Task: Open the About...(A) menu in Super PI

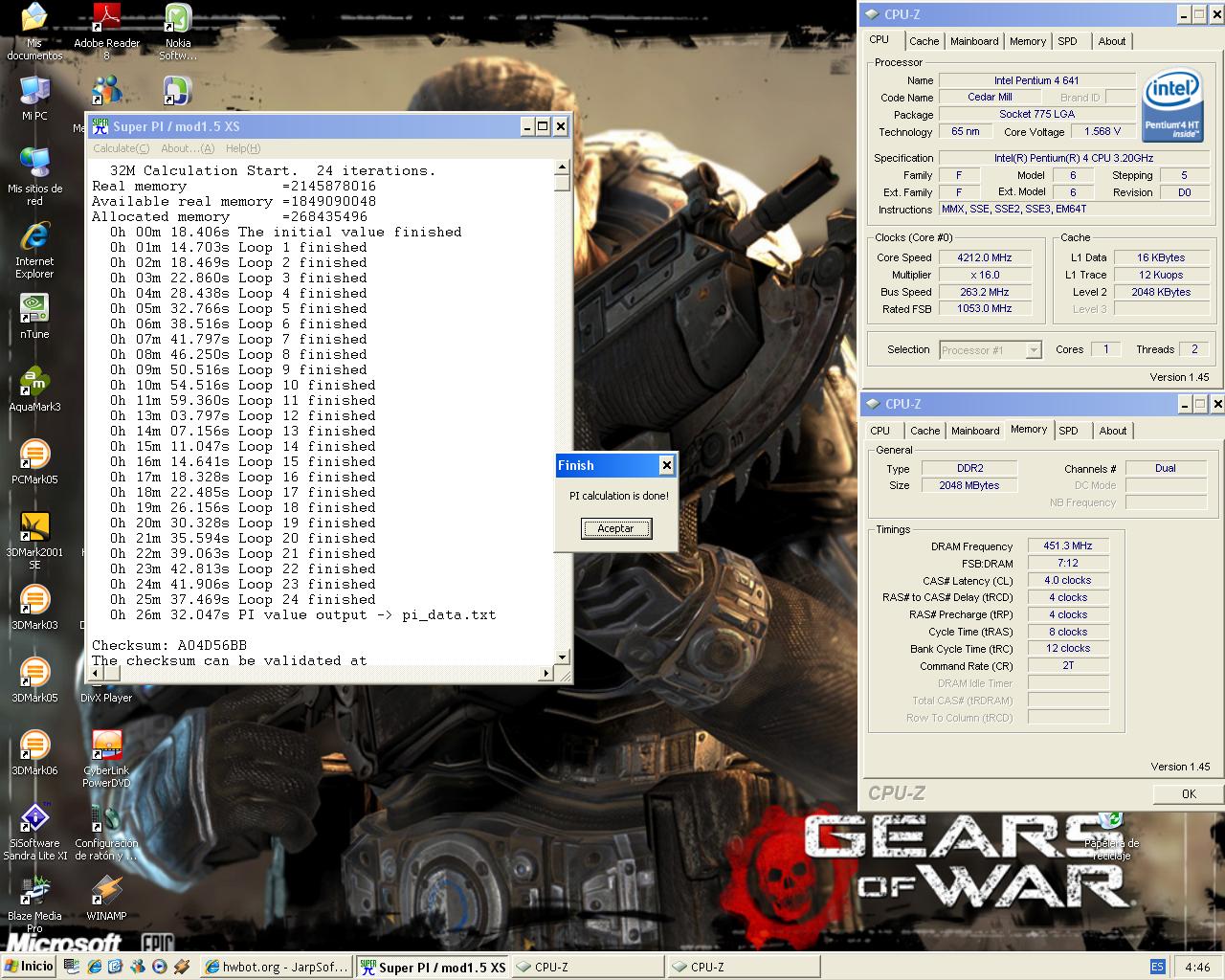Action: [188, 148]
